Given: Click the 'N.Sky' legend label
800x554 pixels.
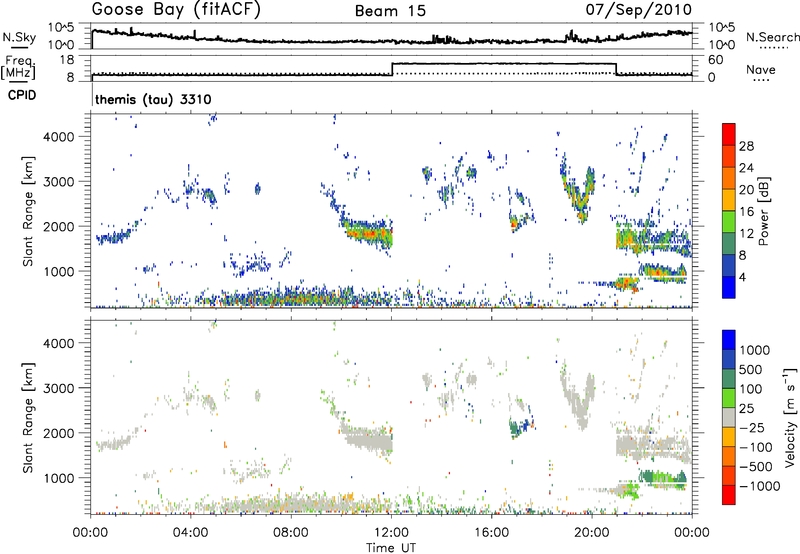Looking at the screenshot, I should click(19, 37).
